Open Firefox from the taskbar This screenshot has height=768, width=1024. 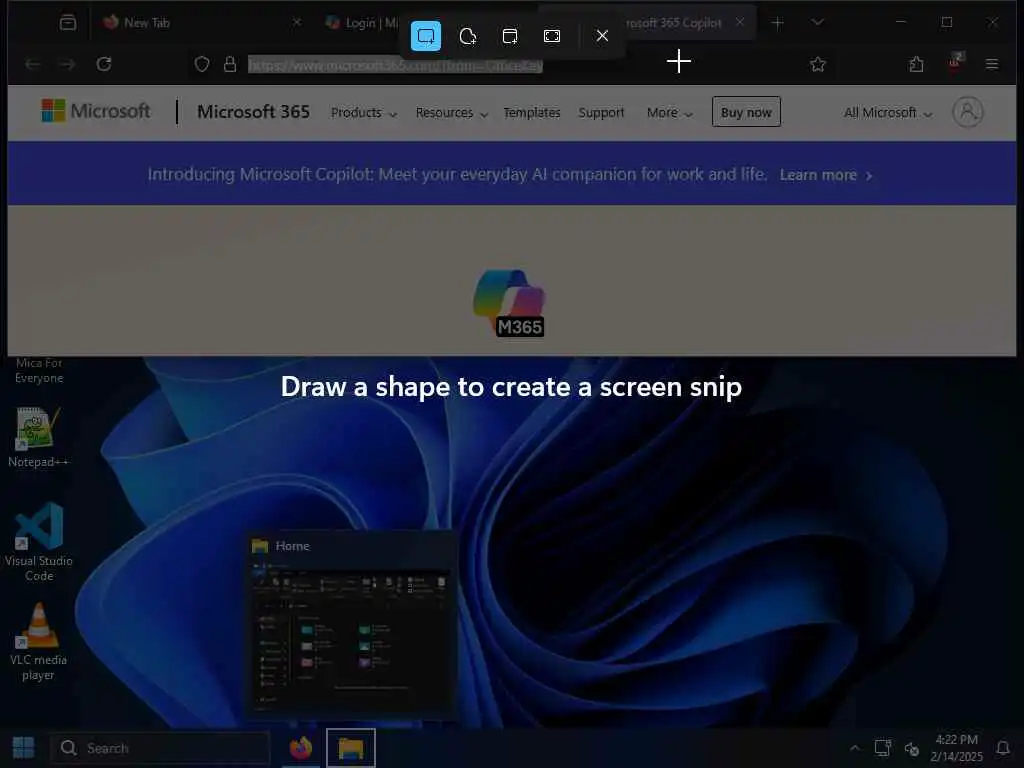coord(301,748)
